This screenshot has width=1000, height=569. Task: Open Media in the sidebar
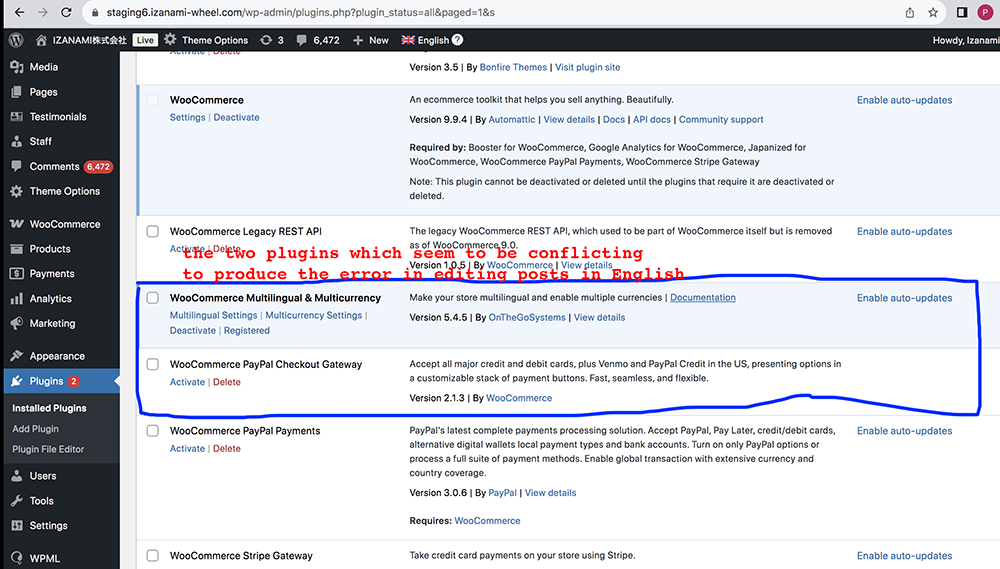click(43, 67)
